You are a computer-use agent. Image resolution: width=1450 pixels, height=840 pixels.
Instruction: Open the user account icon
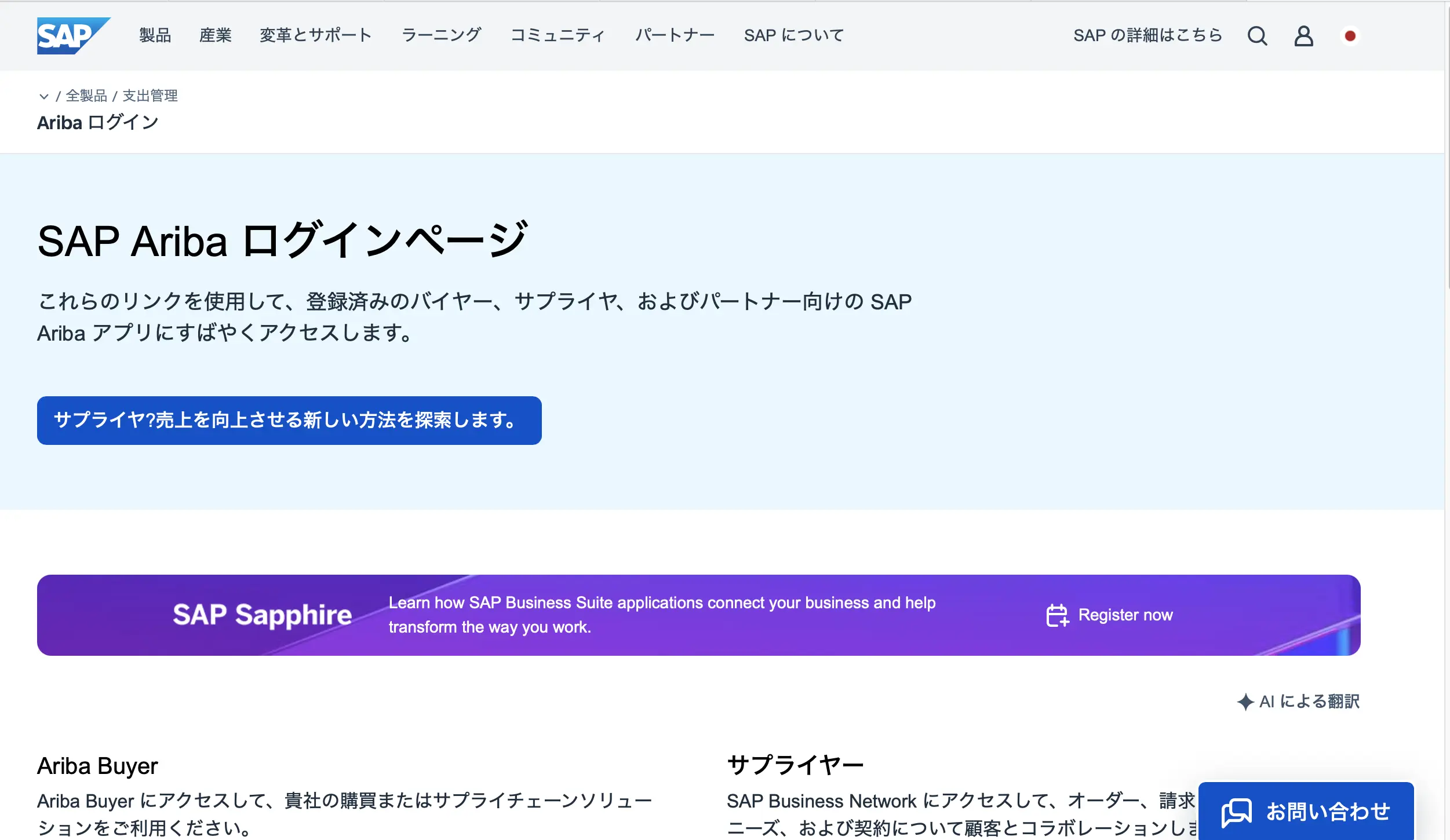click(1303, 36)
